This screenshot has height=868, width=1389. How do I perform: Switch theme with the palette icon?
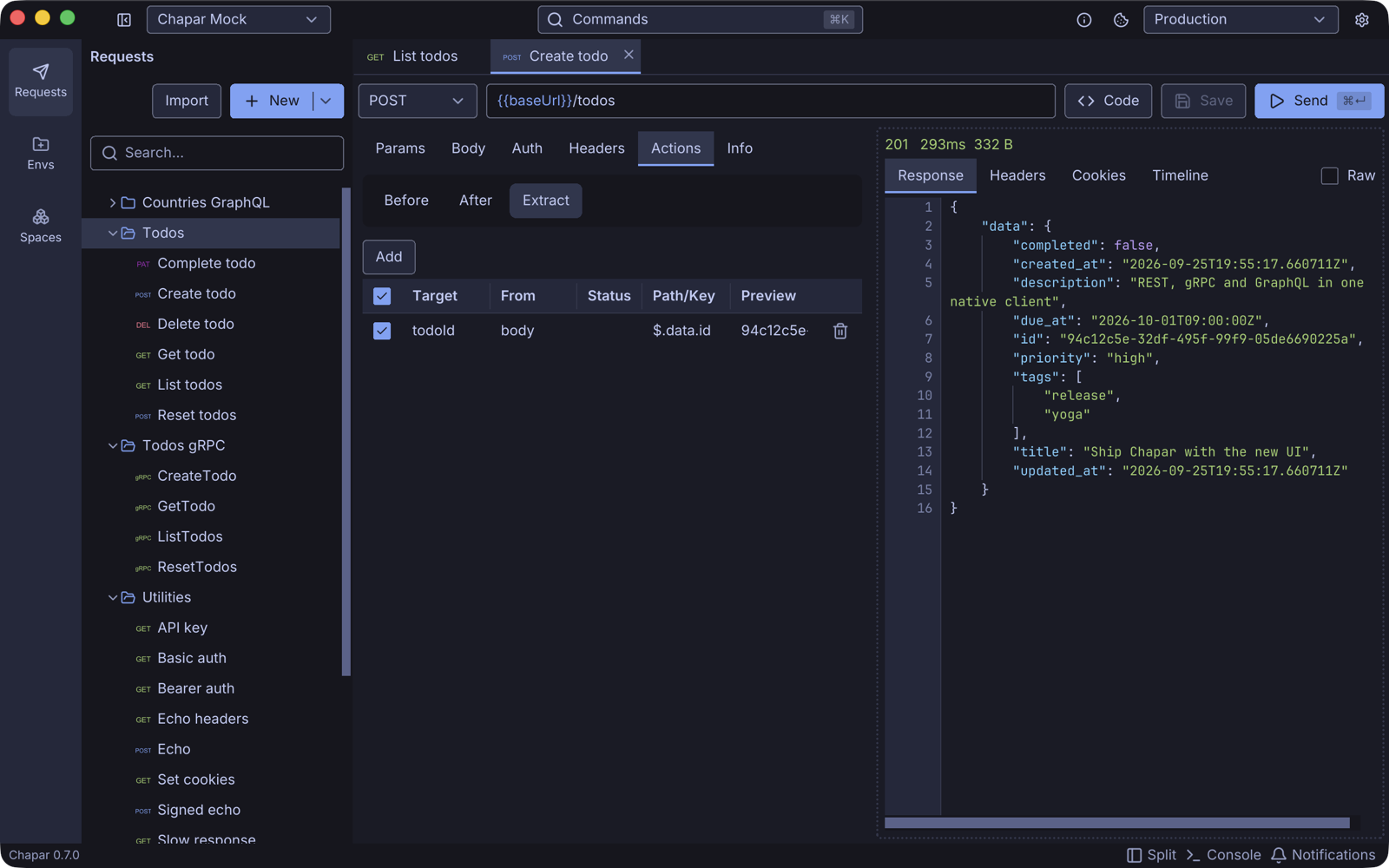1121,20
